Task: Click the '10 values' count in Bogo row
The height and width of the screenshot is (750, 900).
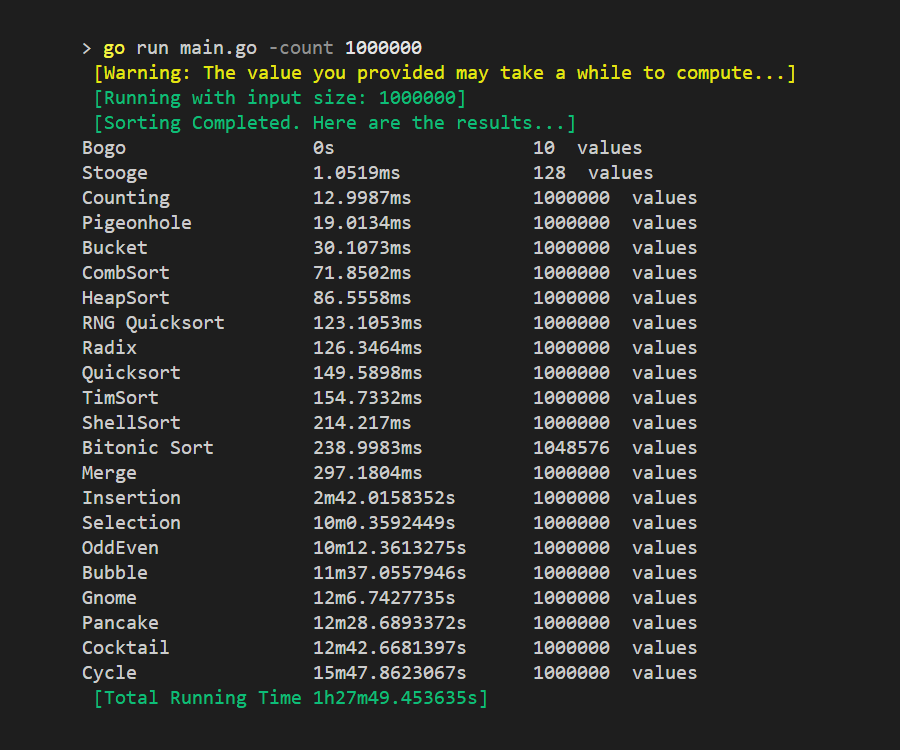Action: (588, 148)
